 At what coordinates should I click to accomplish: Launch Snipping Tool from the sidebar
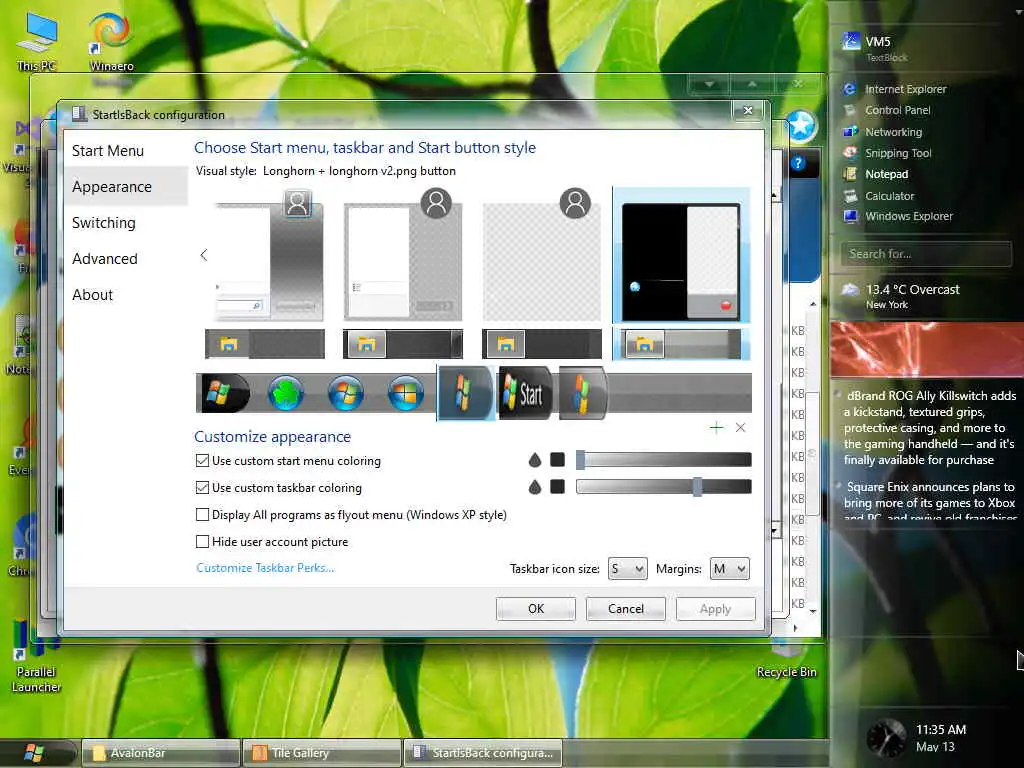[898, 153]
